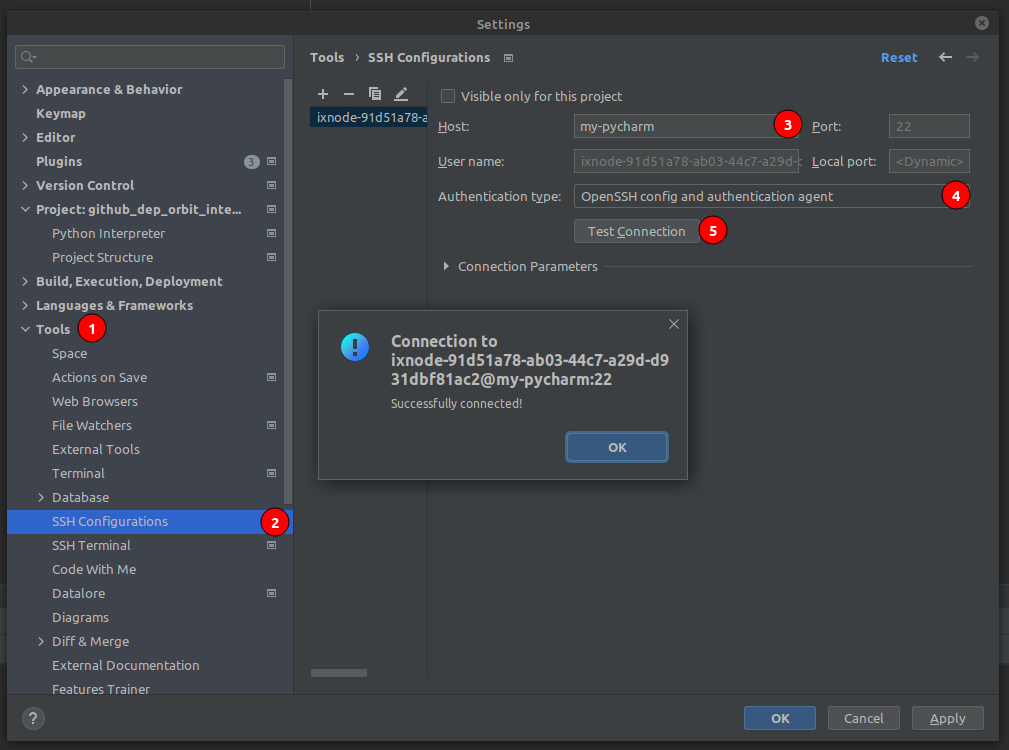Click the sidebar scrollbar
The width and height of the screenshot is (1009, 750).
288,300
